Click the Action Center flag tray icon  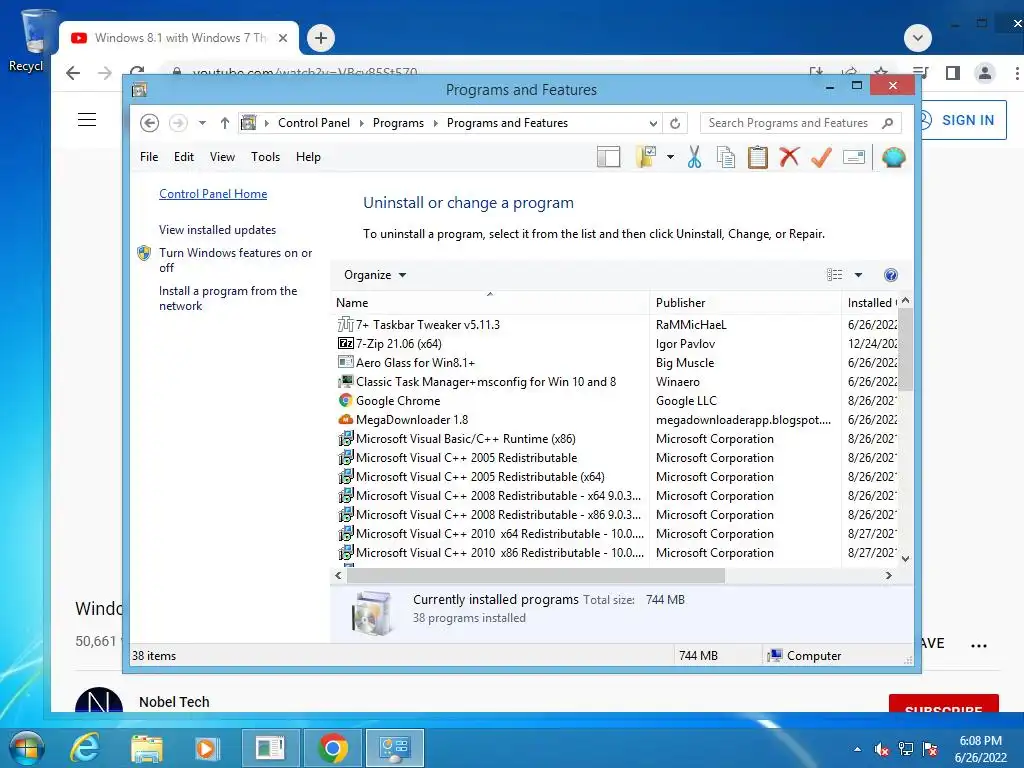point(930,749)
